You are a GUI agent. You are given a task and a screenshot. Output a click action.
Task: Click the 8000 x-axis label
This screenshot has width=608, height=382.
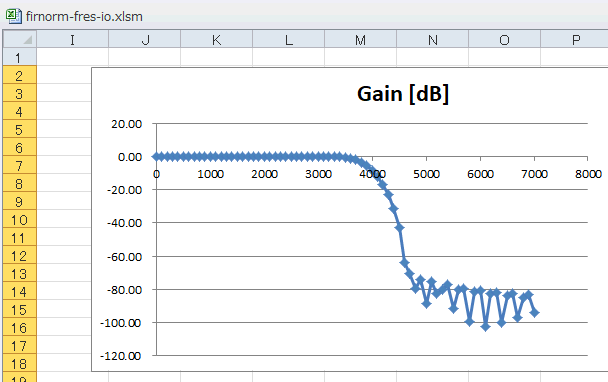pos(588,174)
